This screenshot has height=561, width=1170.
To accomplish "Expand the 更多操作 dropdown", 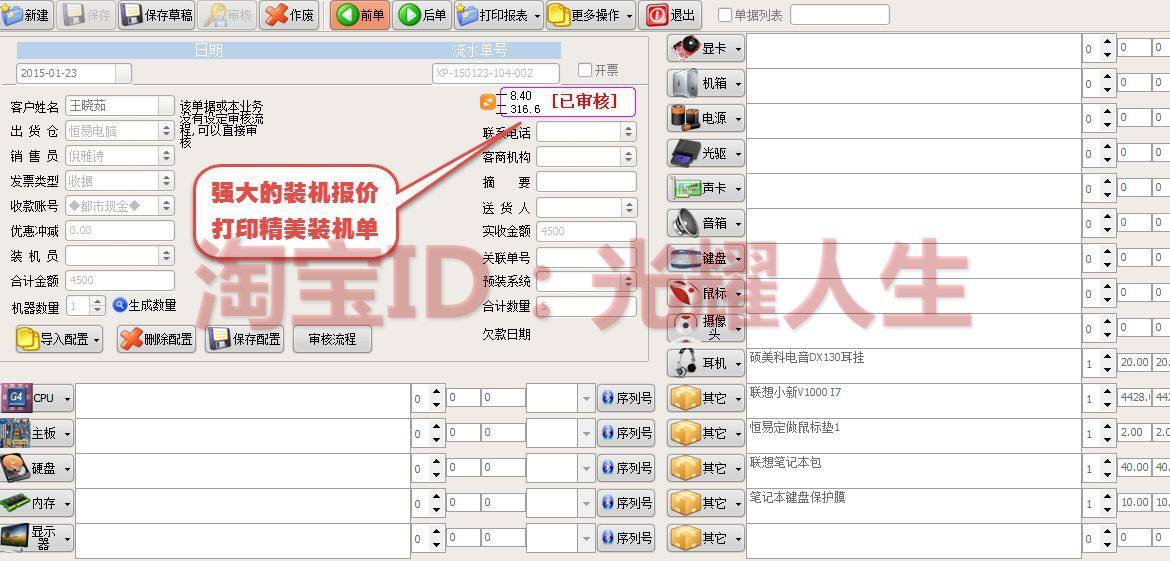I will [x=591, y=15].
